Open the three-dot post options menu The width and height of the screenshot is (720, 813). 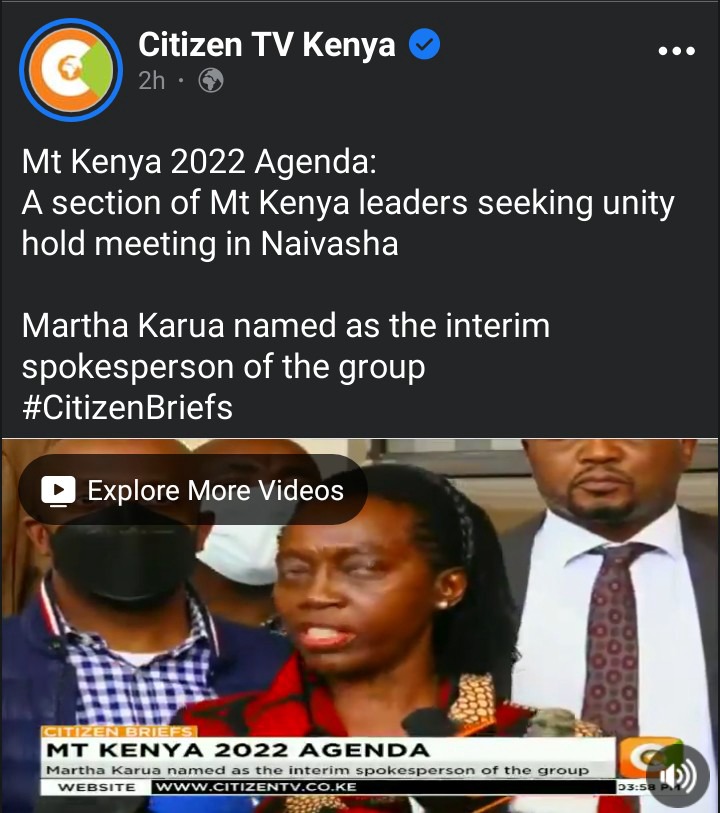[676, 50]
